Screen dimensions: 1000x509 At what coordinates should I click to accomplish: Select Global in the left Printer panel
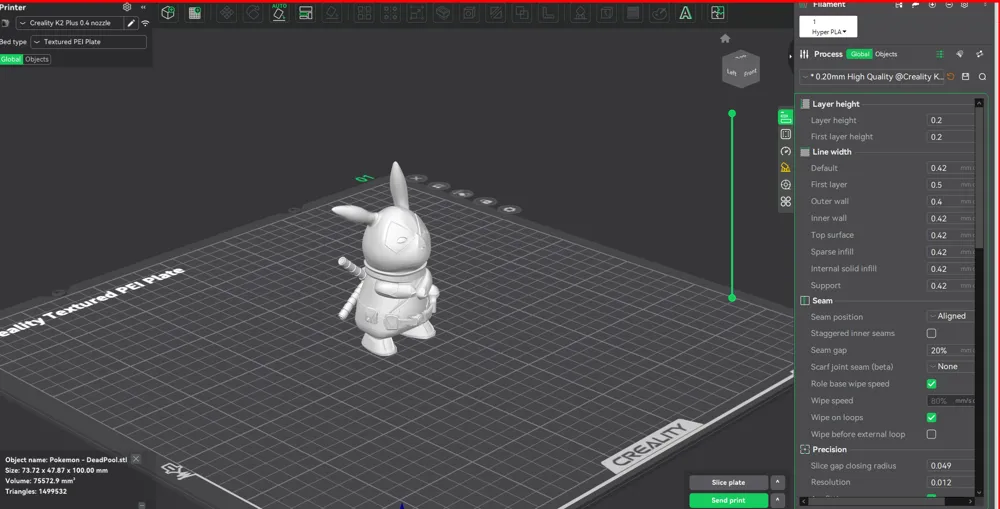11,59
